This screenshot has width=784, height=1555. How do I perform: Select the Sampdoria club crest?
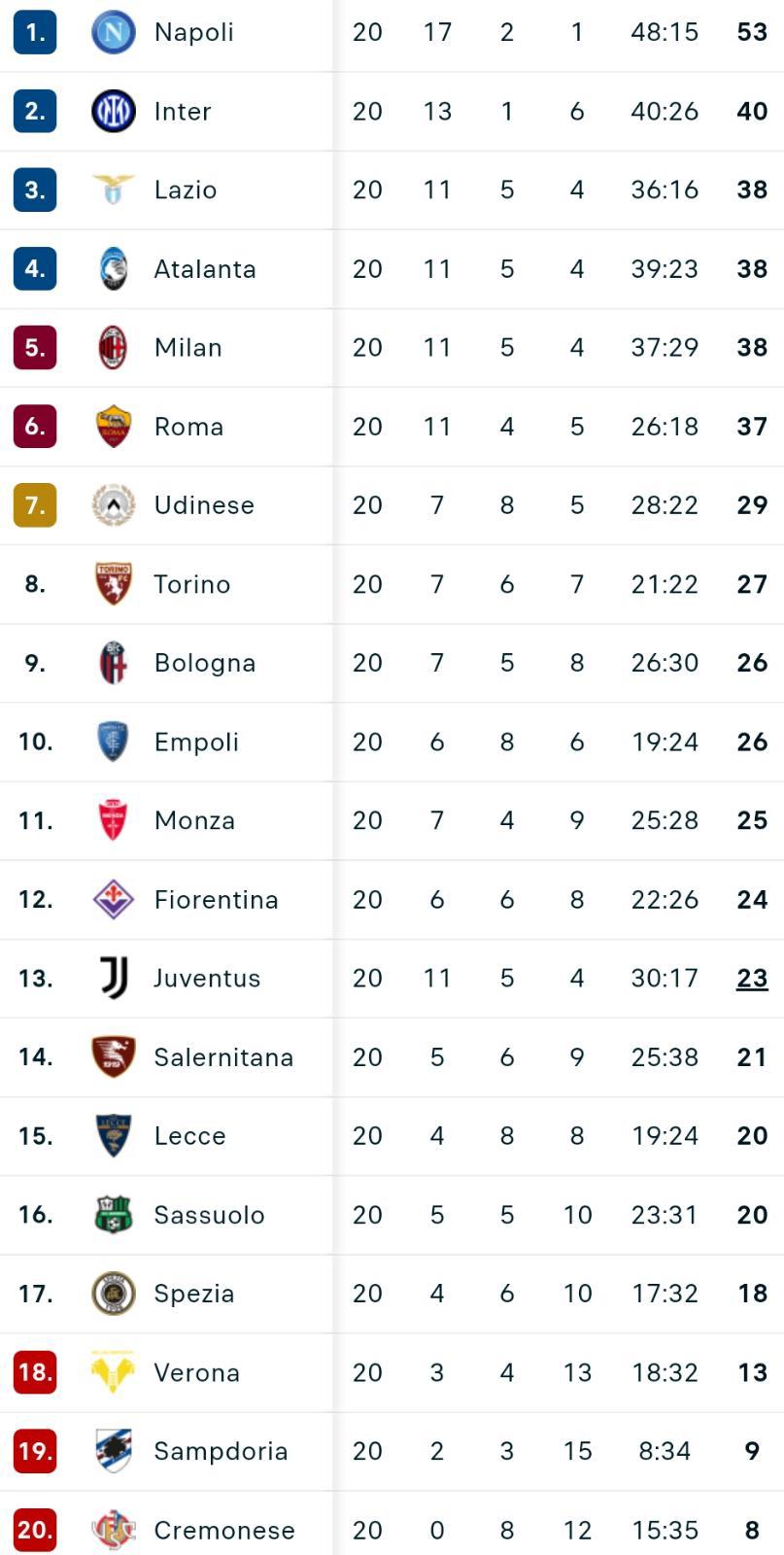(113, 1451)
